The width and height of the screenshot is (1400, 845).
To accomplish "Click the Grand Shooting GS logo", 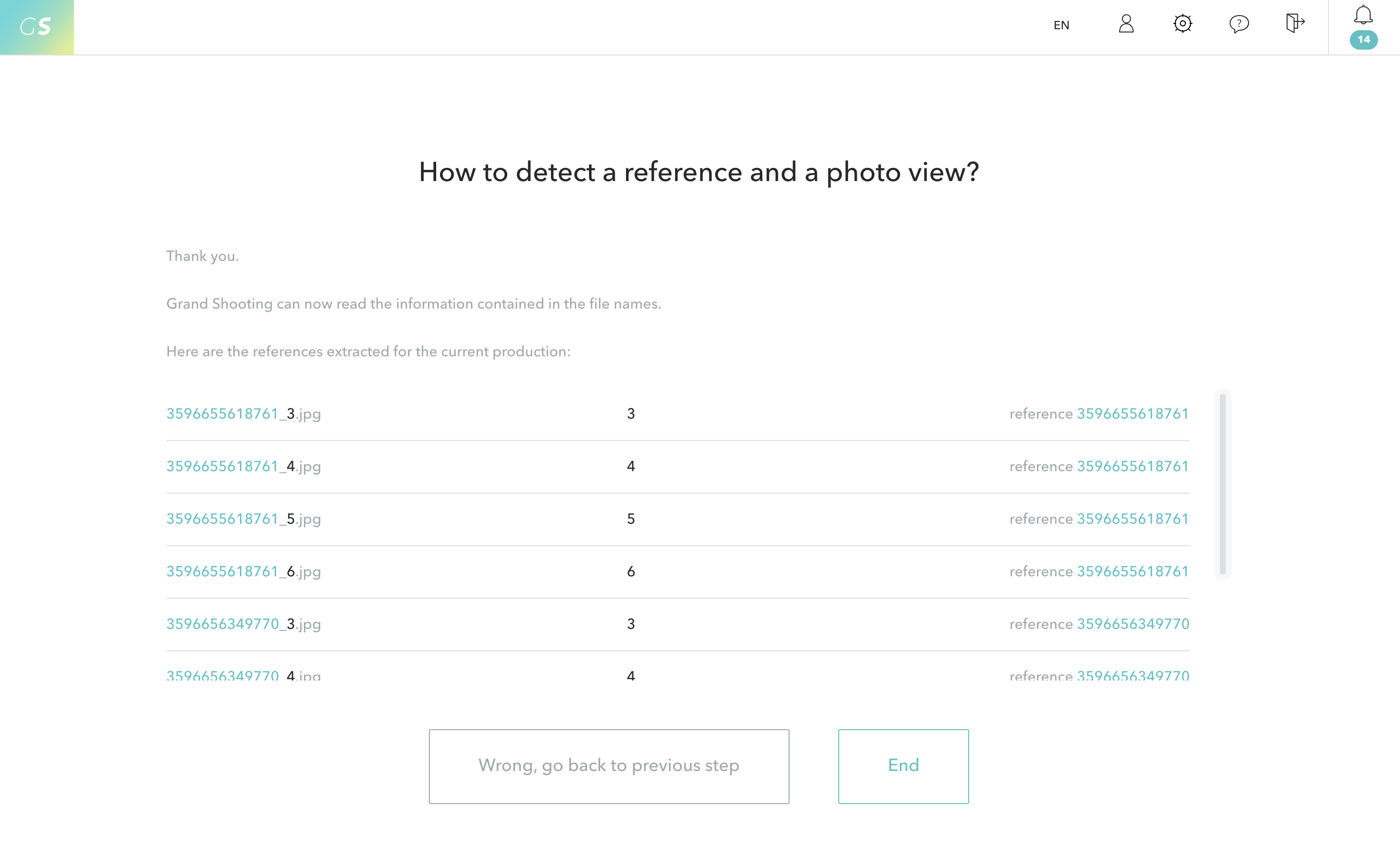I will tap(37, 27).
